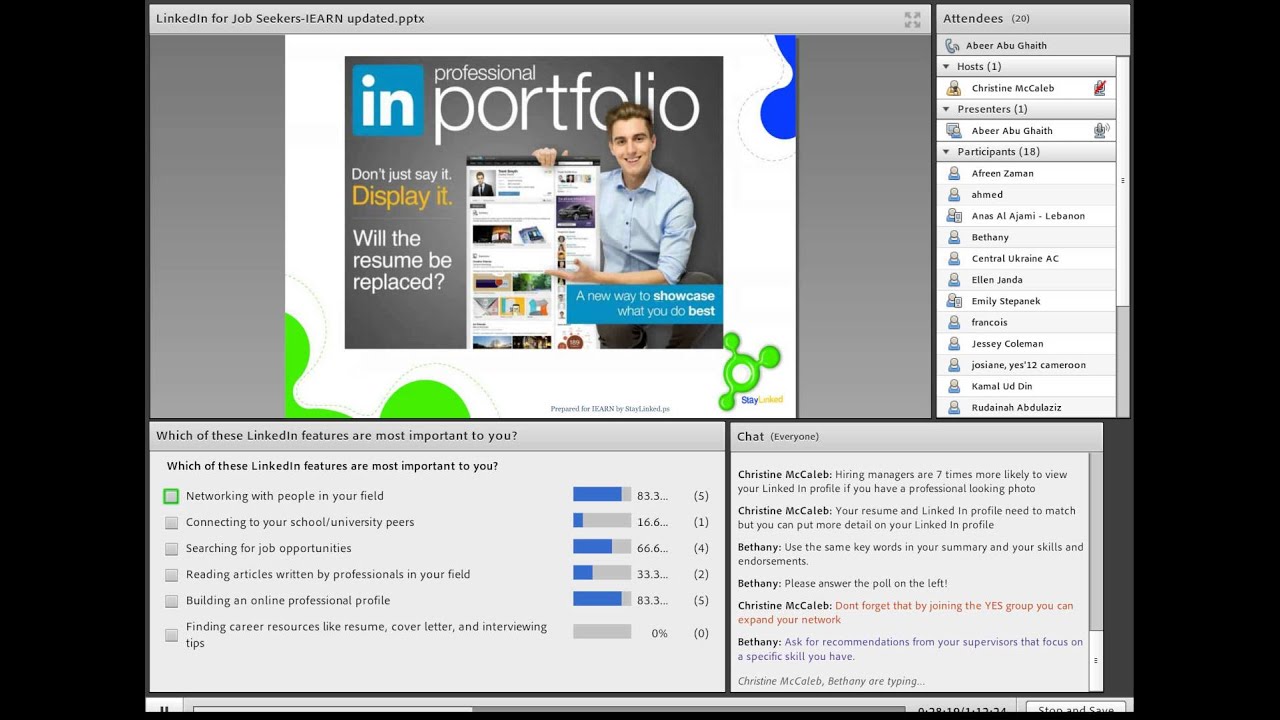Collapse the Presenters (1) group
Image resolution: width=1280 pixels, height=720 pixels.
[946, 109]
